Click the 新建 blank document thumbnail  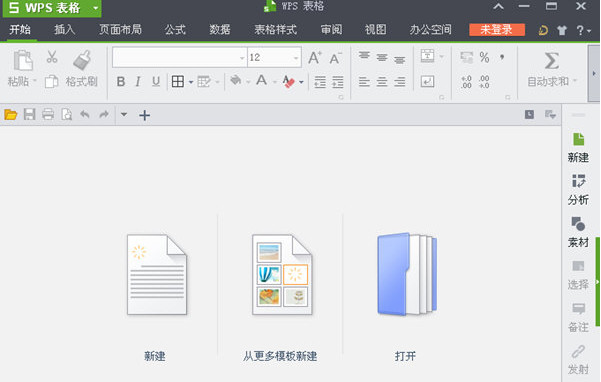pyautogui.click(x=157, y=274)
